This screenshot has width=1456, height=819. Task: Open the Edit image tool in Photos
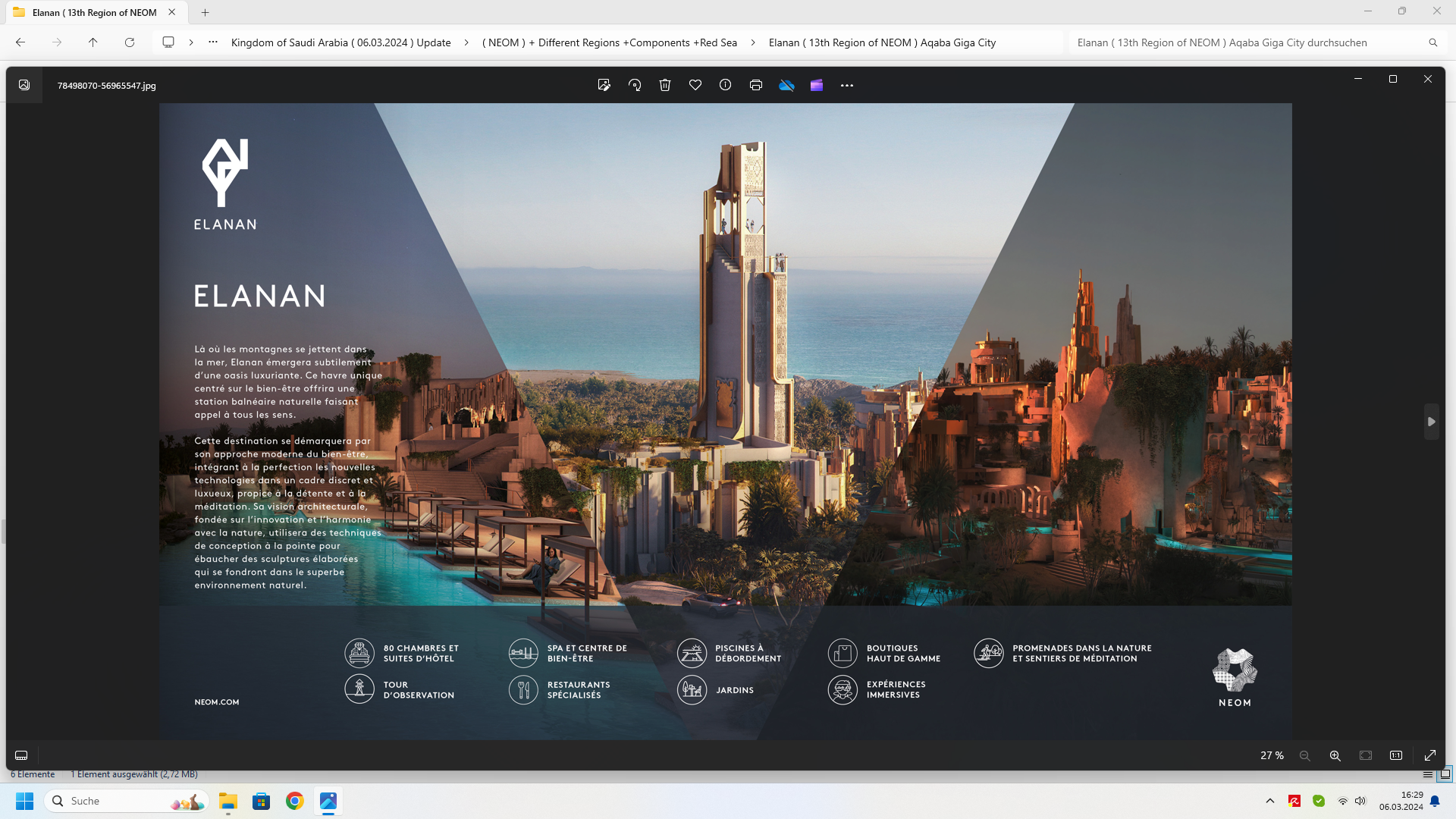click(604, 85)
